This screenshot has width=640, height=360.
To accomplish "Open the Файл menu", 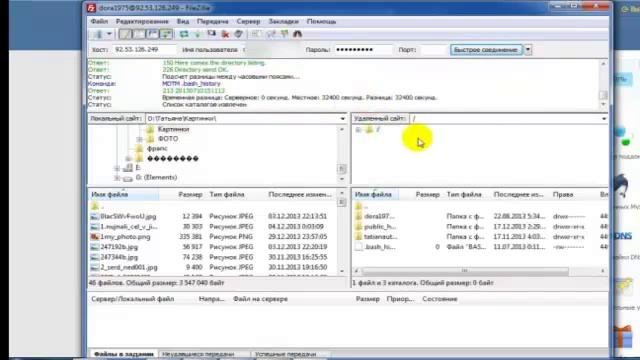I will [x=99, y=21].
